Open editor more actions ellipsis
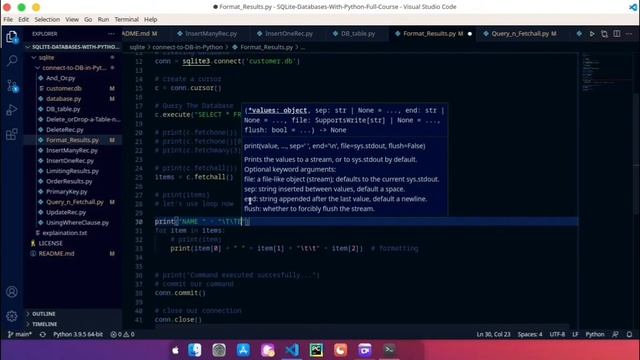 click(629, 34)
